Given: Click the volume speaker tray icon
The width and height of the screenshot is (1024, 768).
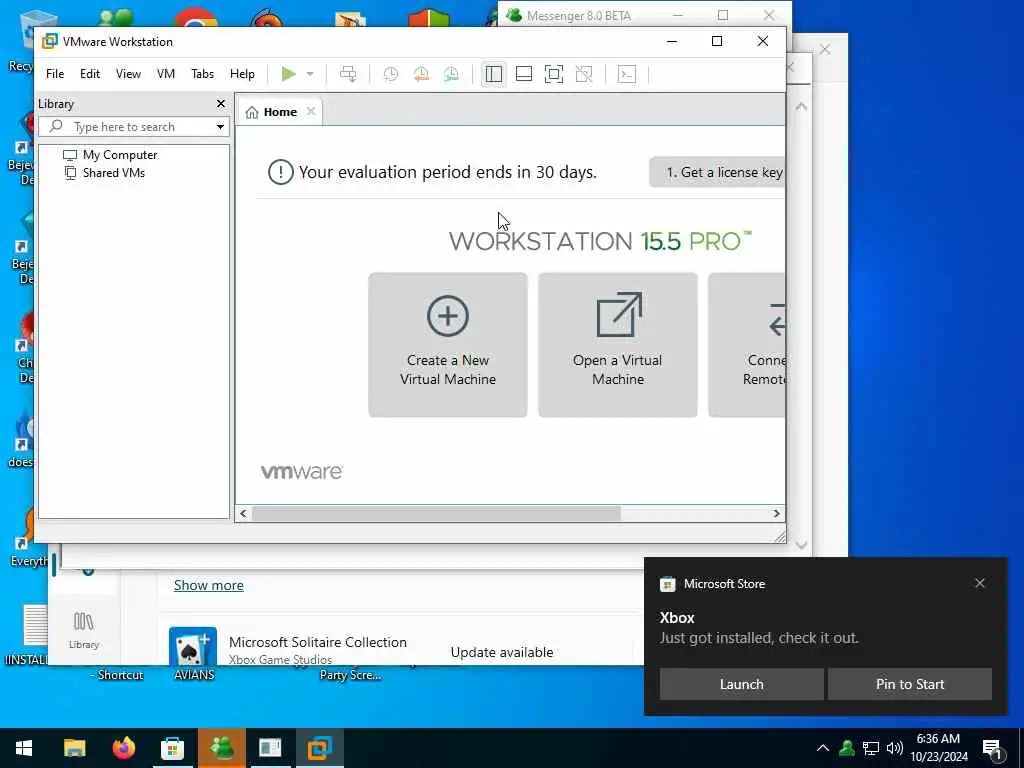Looking at the screenshot, I should [x=895, y=748].
